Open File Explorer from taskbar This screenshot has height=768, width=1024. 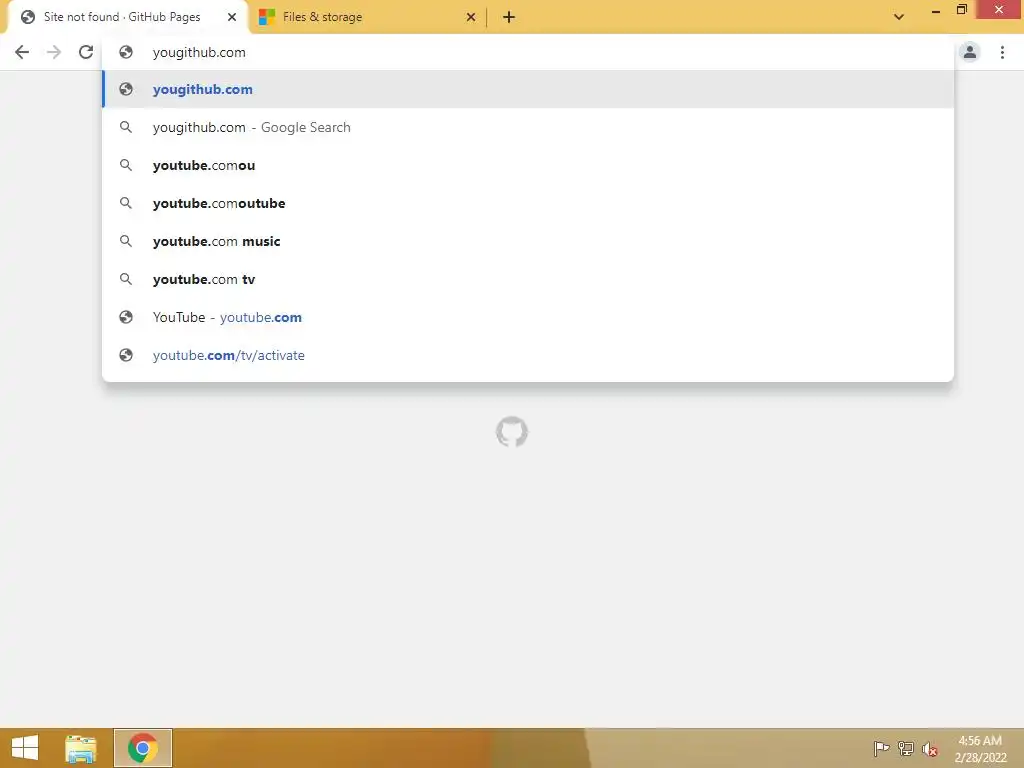coord(81,748)
